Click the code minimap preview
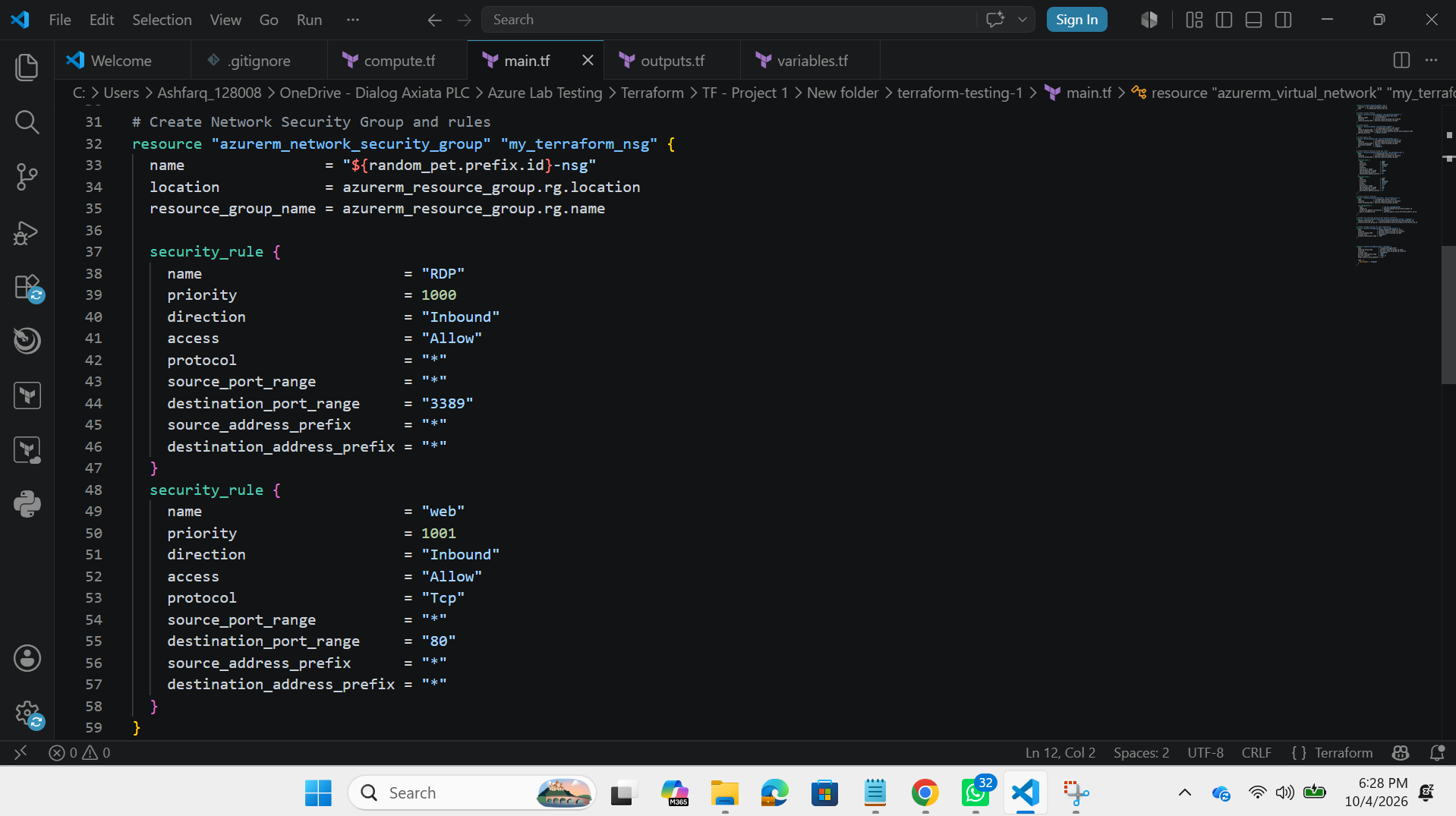Screen dimensions: 1456x816 pyautogui.click(x=1385, y=185)
